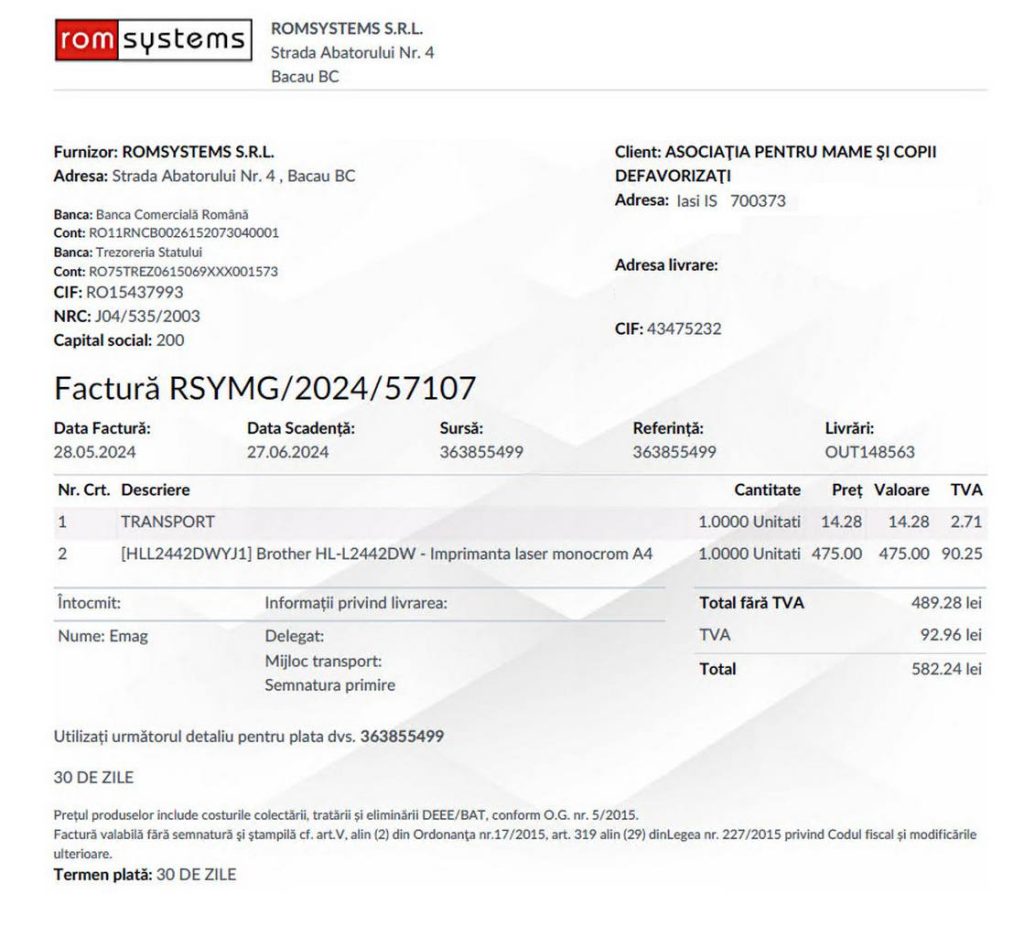
Task: Click the Trezoreria Statului IBAN number
Action: click(183, 271)
